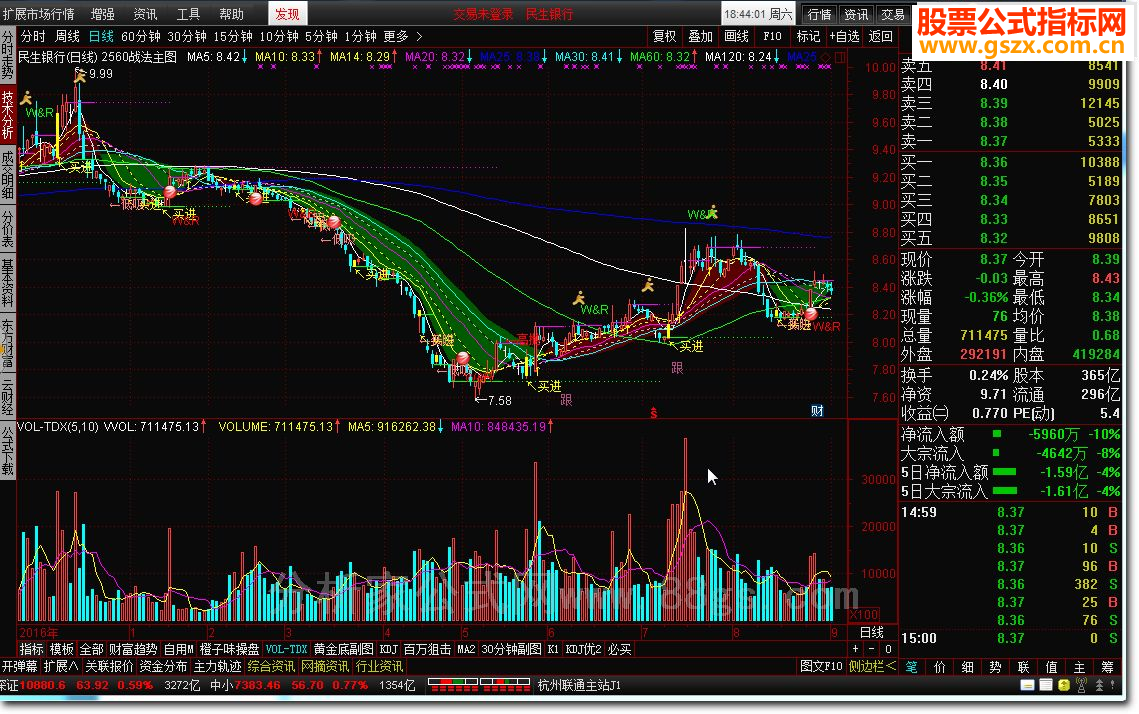The height and width of the screenshot is (714, 1139).
Task: Reset chart zoom with the 0 button
Action: pyautogui.click(x=888, y=649)
